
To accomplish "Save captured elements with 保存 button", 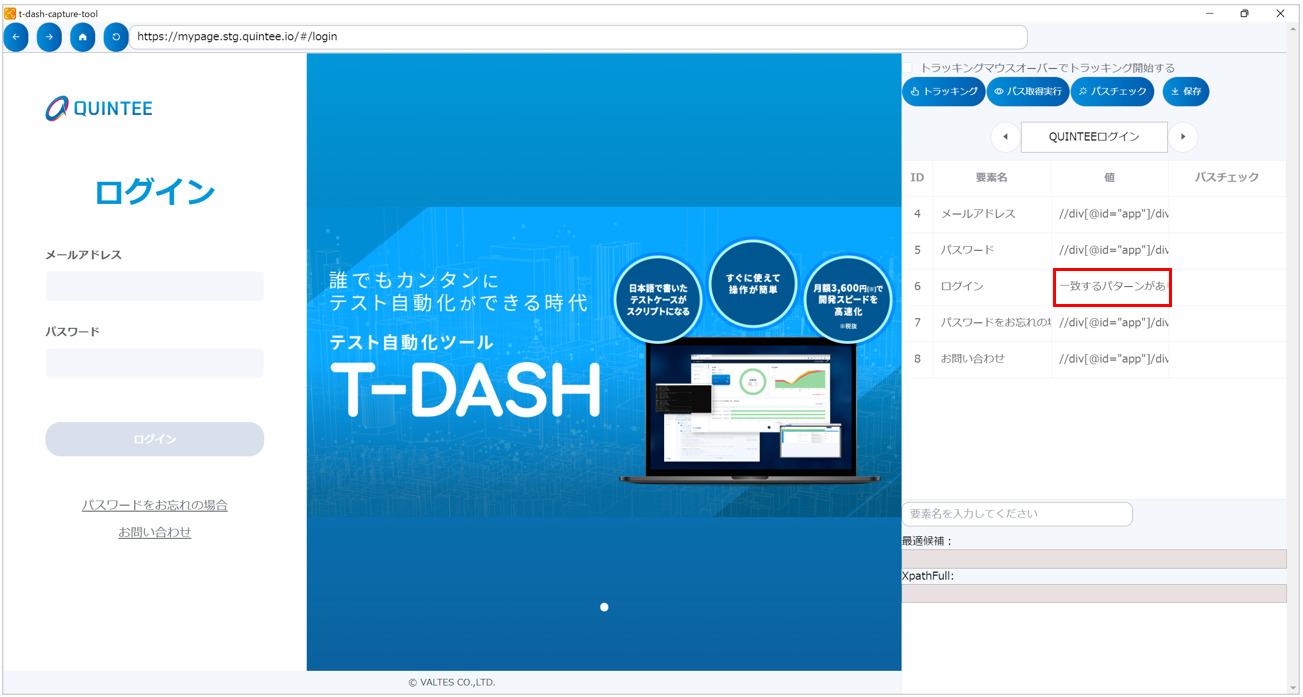I will tap(1186, 91).
